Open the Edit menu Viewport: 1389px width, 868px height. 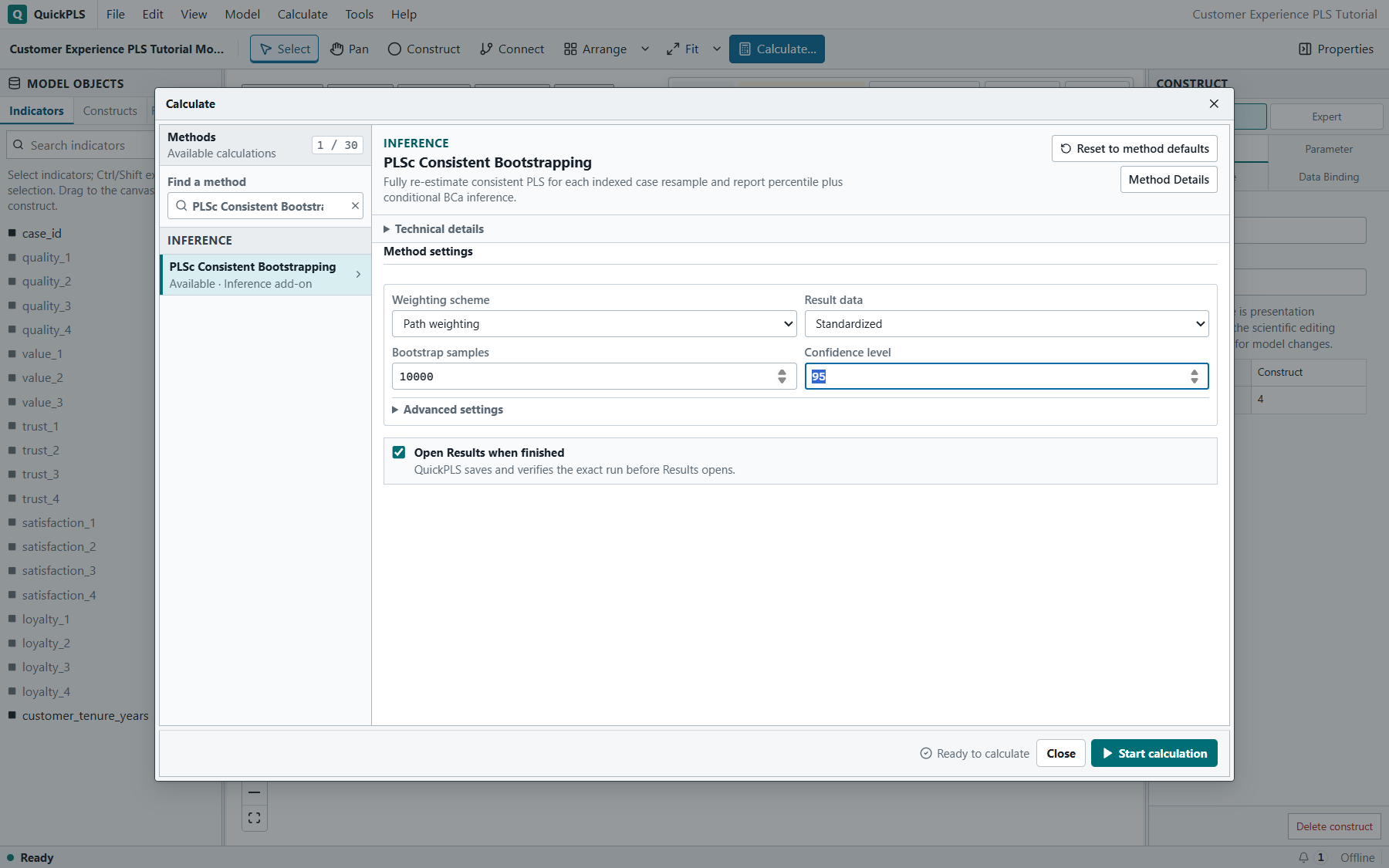(x=153, y=14)
